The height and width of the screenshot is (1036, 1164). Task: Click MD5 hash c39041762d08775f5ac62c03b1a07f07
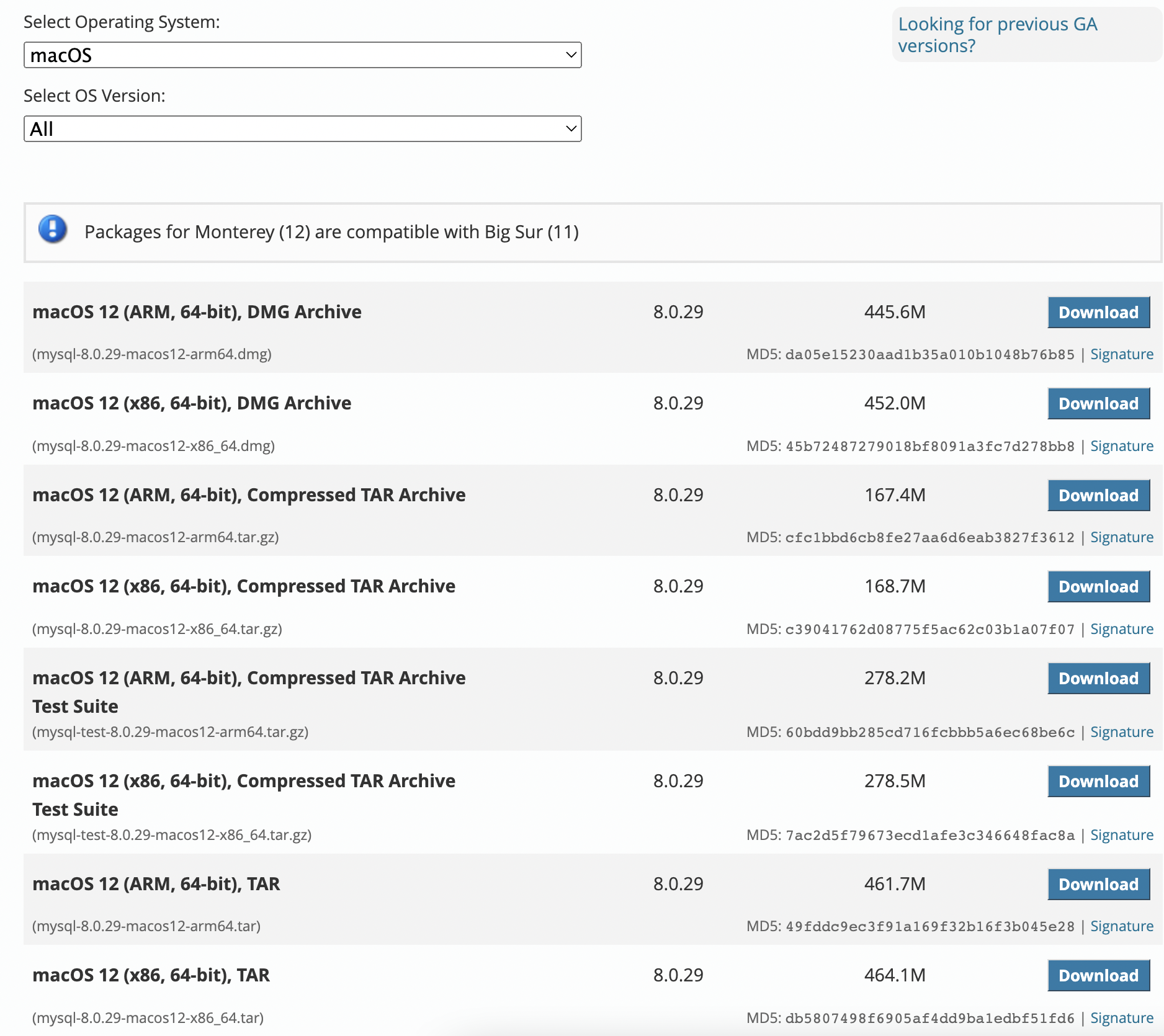pos(929,629)
